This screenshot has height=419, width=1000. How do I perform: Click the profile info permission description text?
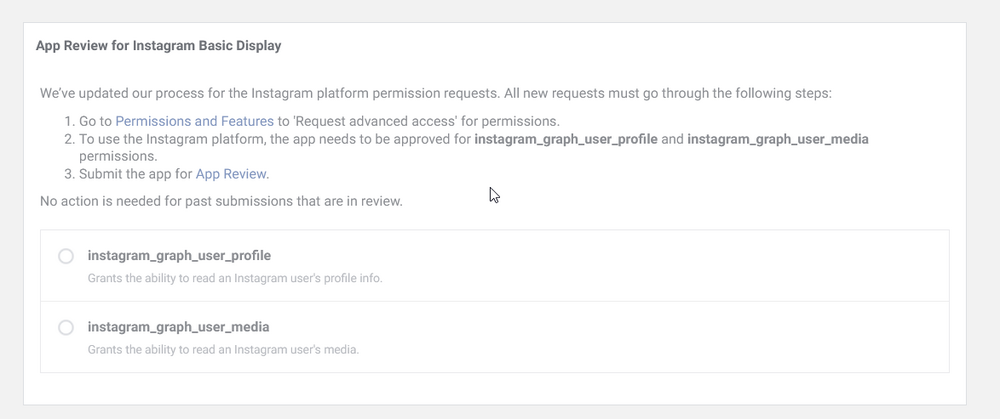(235, 278)
